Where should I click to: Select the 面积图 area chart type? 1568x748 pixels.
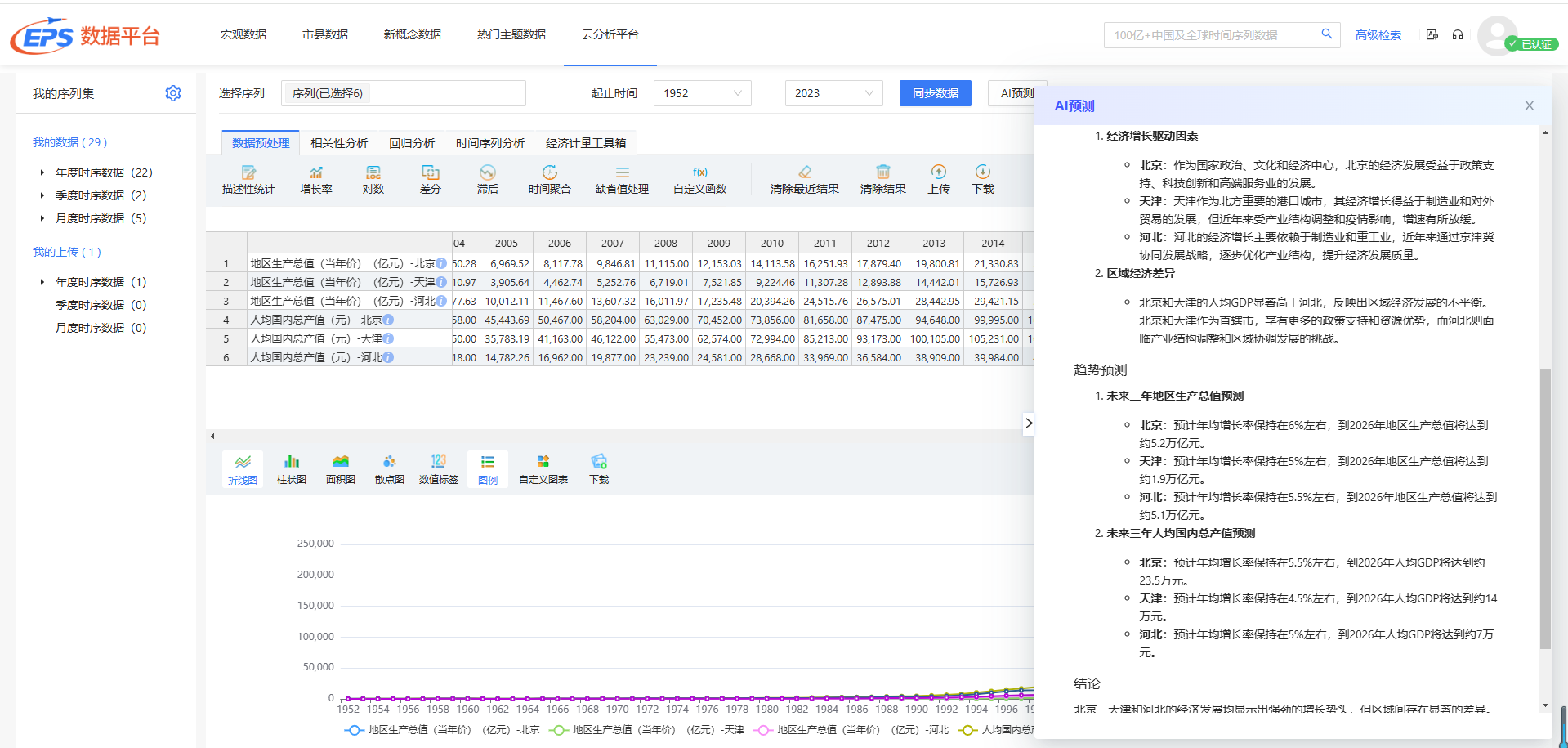[341, 469]
